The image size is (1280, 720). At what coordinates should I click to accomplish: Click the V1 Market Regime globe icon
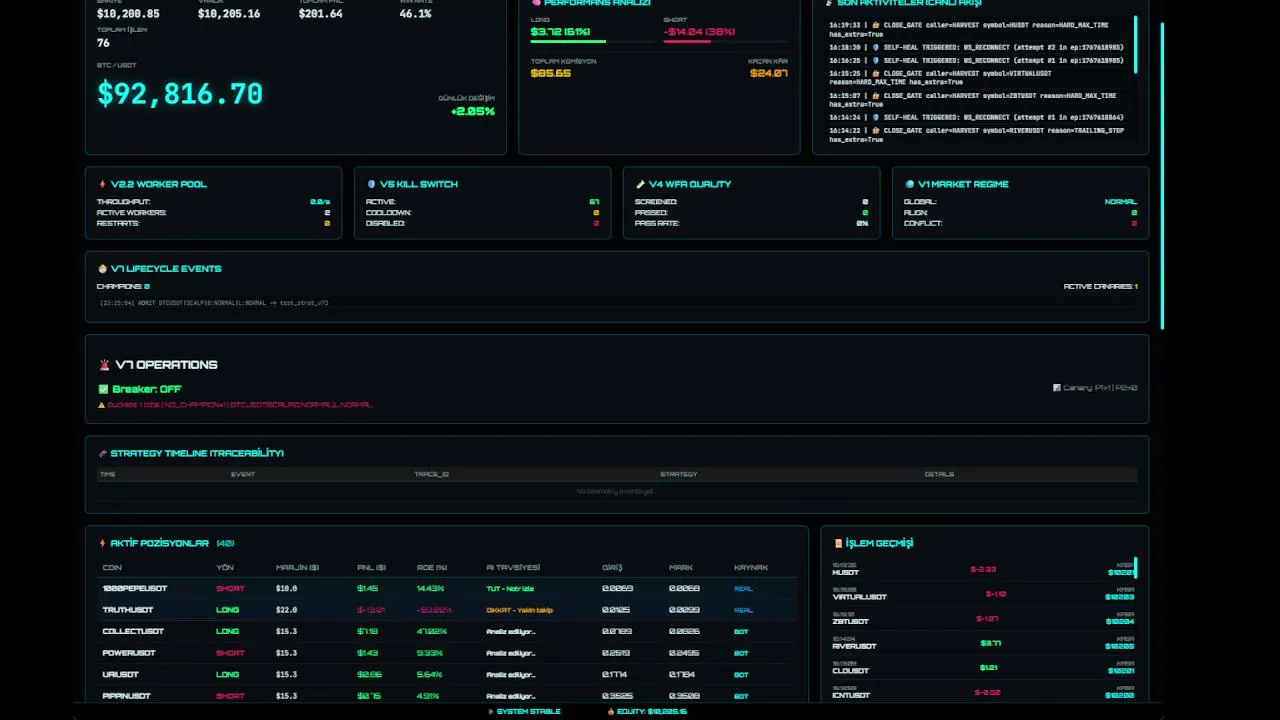pyautogui.click(x=909, y=184)
